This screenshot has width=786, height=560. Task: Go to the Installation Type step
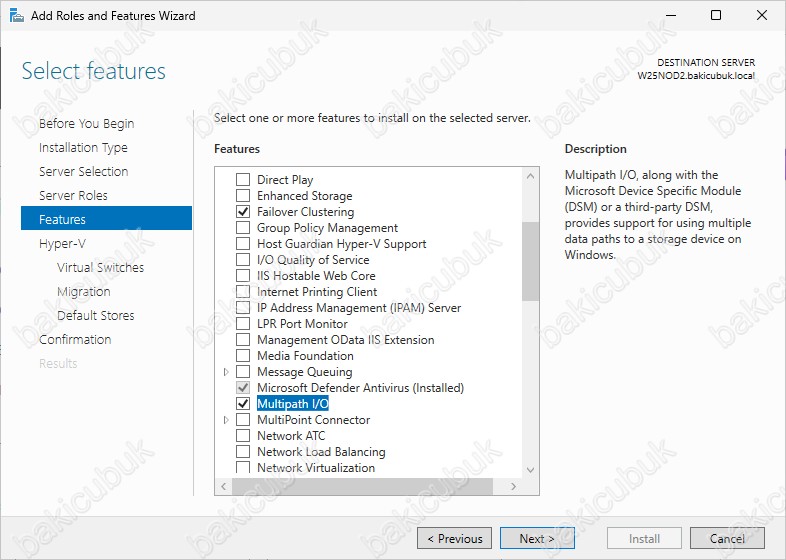click(83, 147)
